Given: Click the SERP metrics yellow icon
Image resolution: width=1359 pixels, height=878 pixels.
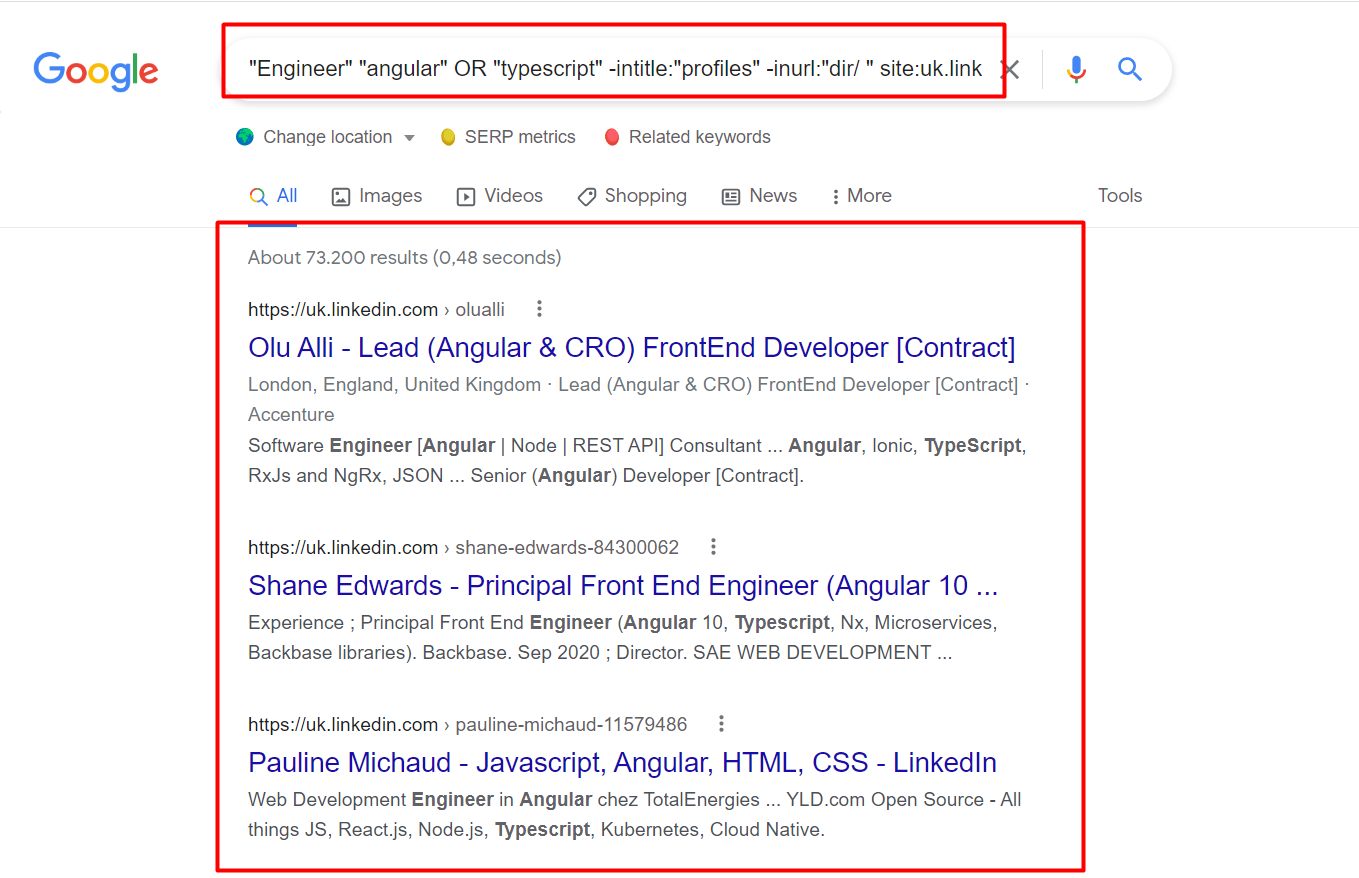Looking at the screenshot, I should (449, 137).
